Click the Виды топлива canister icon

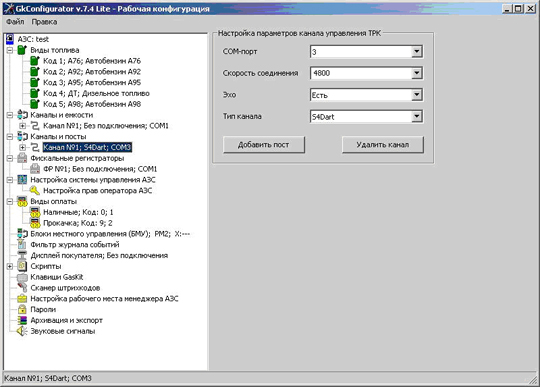pos(22,50)
